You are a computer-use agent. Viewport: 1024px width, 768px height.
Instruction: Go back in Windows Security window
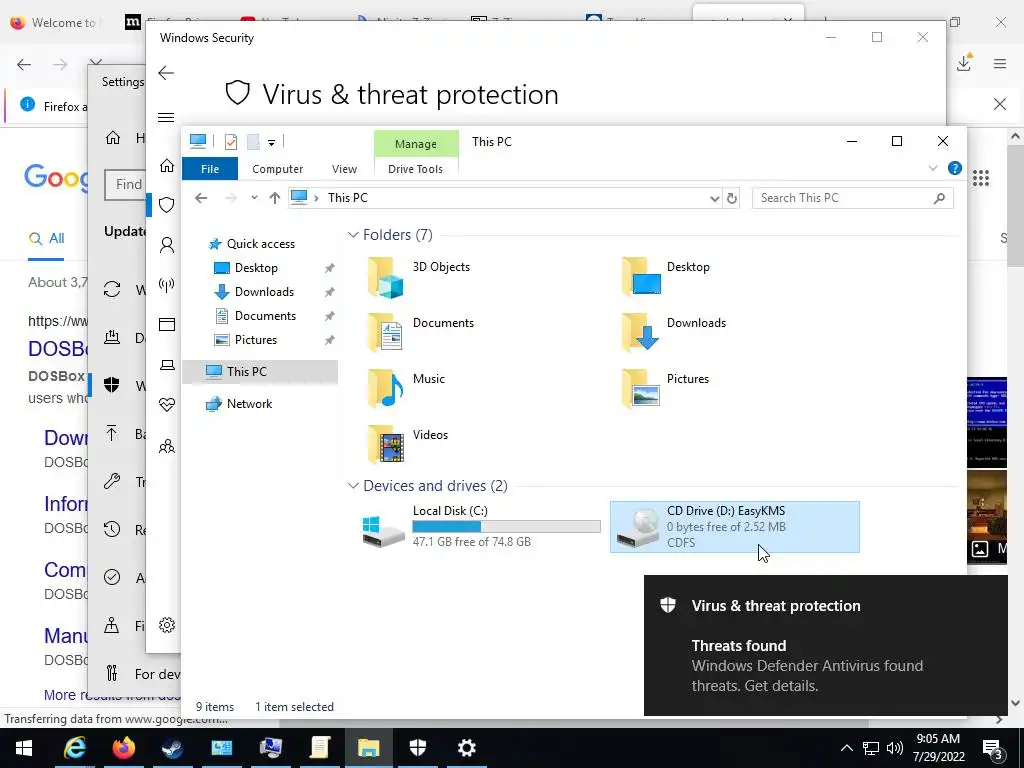[166, 72]
